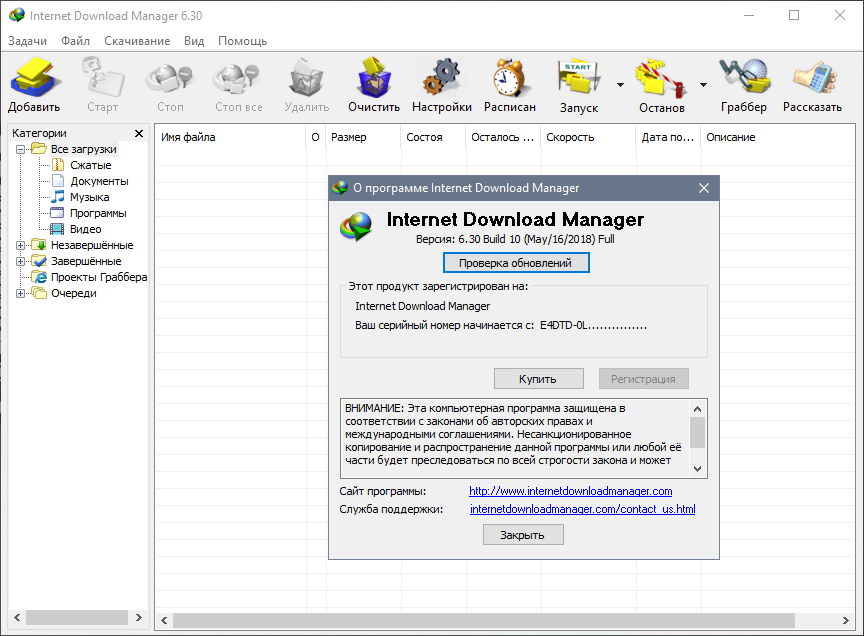Screen dimensions: 864x636
Task: Select Проекты Граббера in tree
Action: [x=99, y=277]
